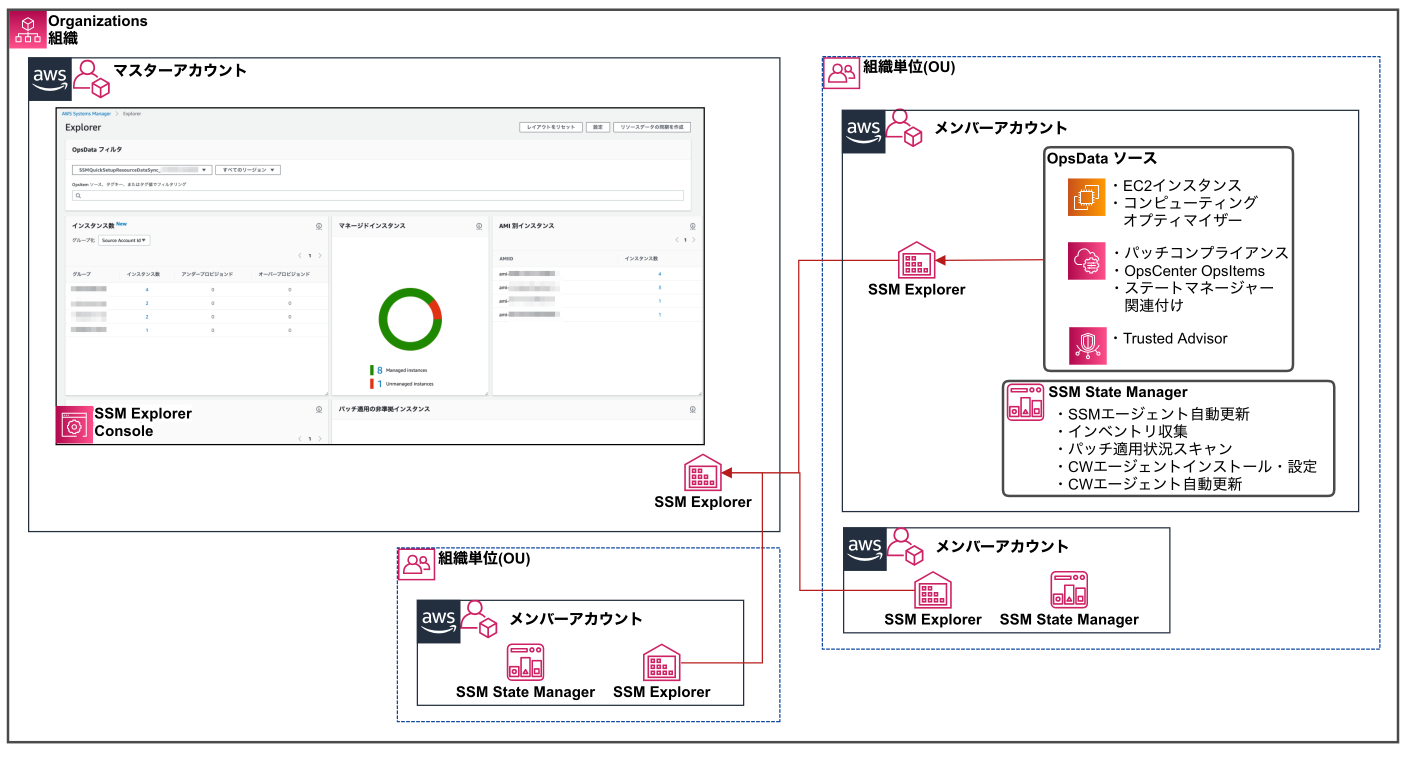This screenshot has width=1410, height=758.
Task: Click the EC2 instance icon in OpsData ソース
Action: pyautogui.click(x=1086, y=197)
